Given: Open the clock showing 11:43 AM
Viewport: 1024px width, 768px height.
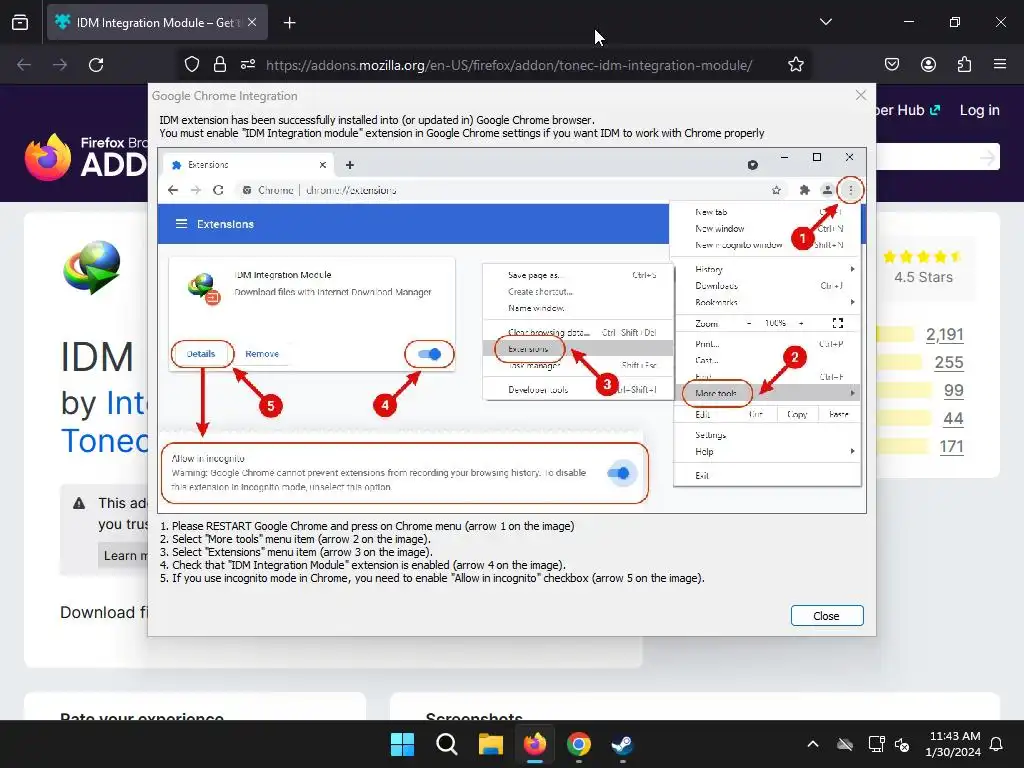Looking at the screenshot, I should [953, 744].
